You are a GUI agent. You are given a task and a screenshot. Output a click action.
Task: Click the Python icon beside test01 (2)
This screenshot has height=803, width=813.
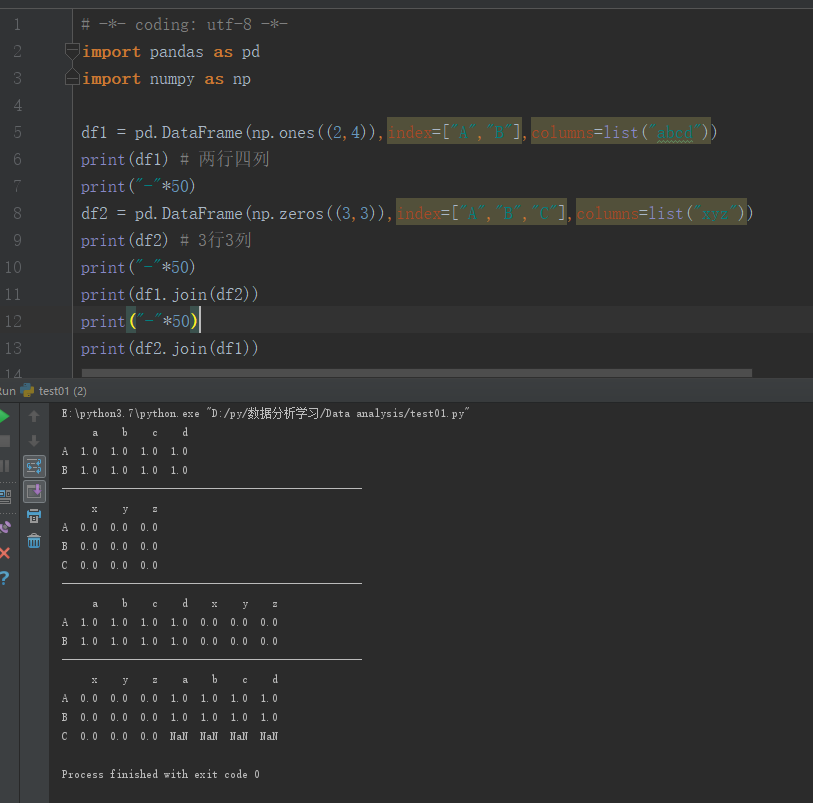pyautogui.click(x=27, y=391)
